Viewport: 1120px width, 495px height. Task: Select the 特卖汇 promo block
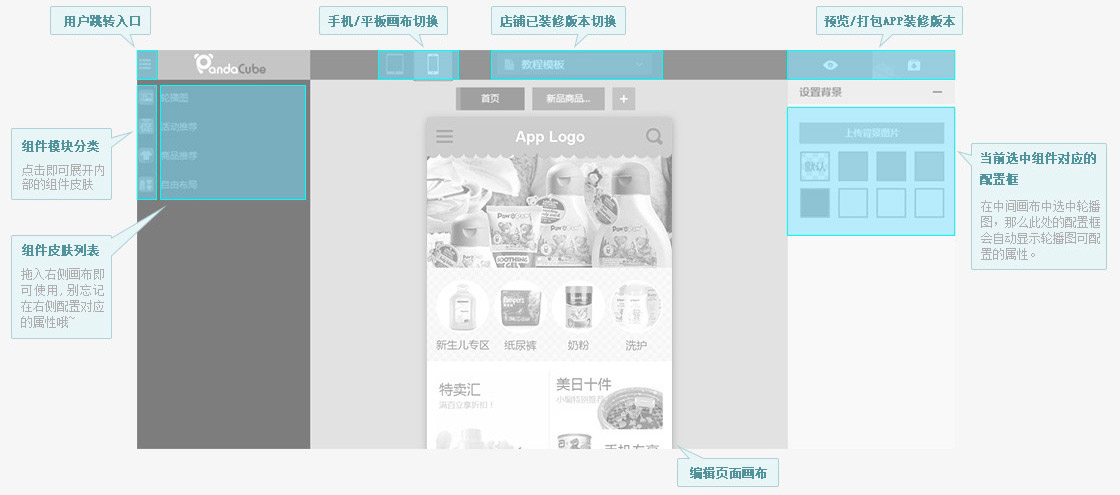pos(487,409)
